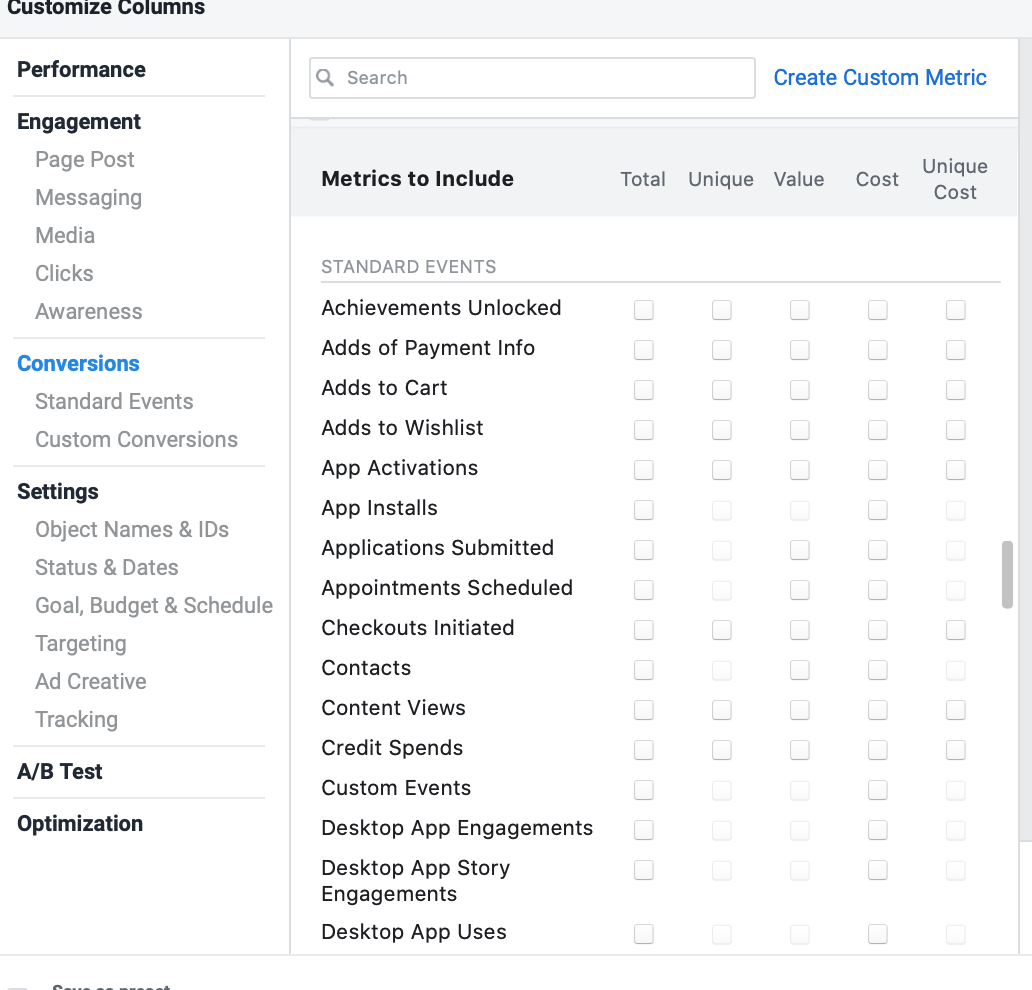Open the Custom Conversions category
The height and width of the screenshot is (990, 1032).
(137, 439)
